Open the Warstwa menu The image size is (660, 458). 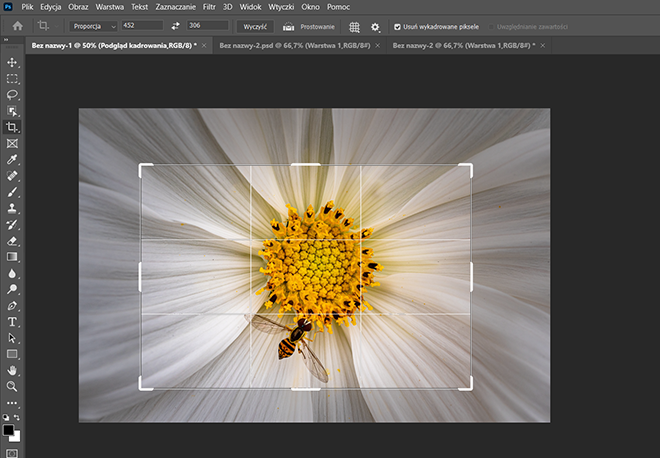click(109, 7)
